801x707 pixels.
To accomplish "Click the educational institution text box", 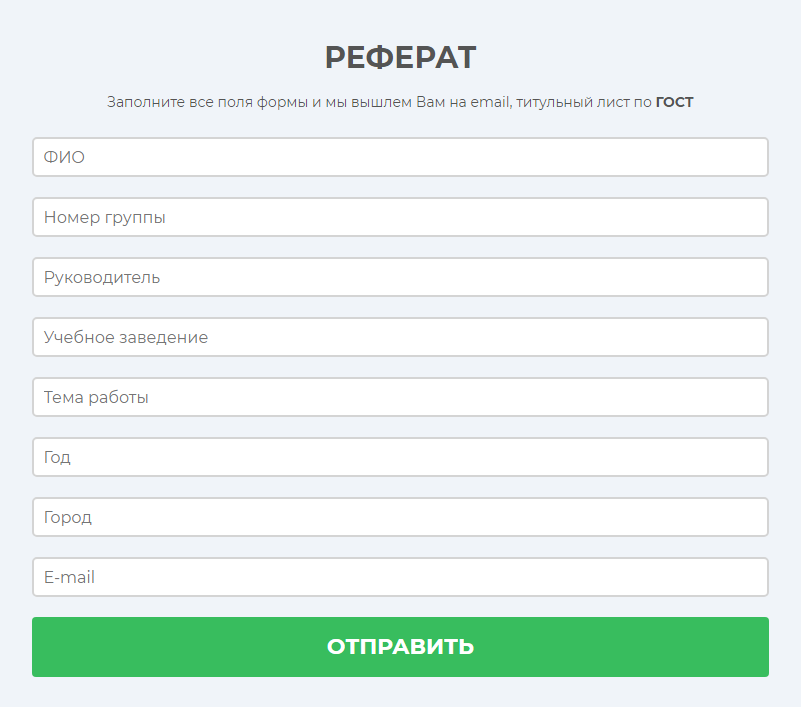I will tap(400, 337).
